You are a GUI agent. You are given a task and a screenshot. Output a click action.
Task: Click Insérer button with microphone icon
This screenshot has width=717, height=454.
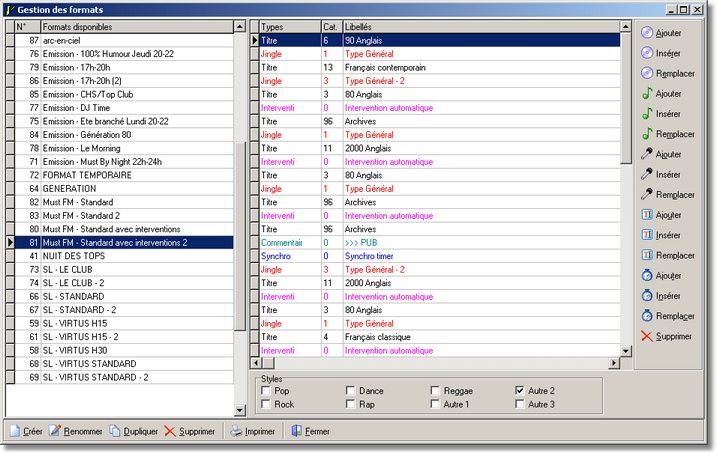pos(661,174)
